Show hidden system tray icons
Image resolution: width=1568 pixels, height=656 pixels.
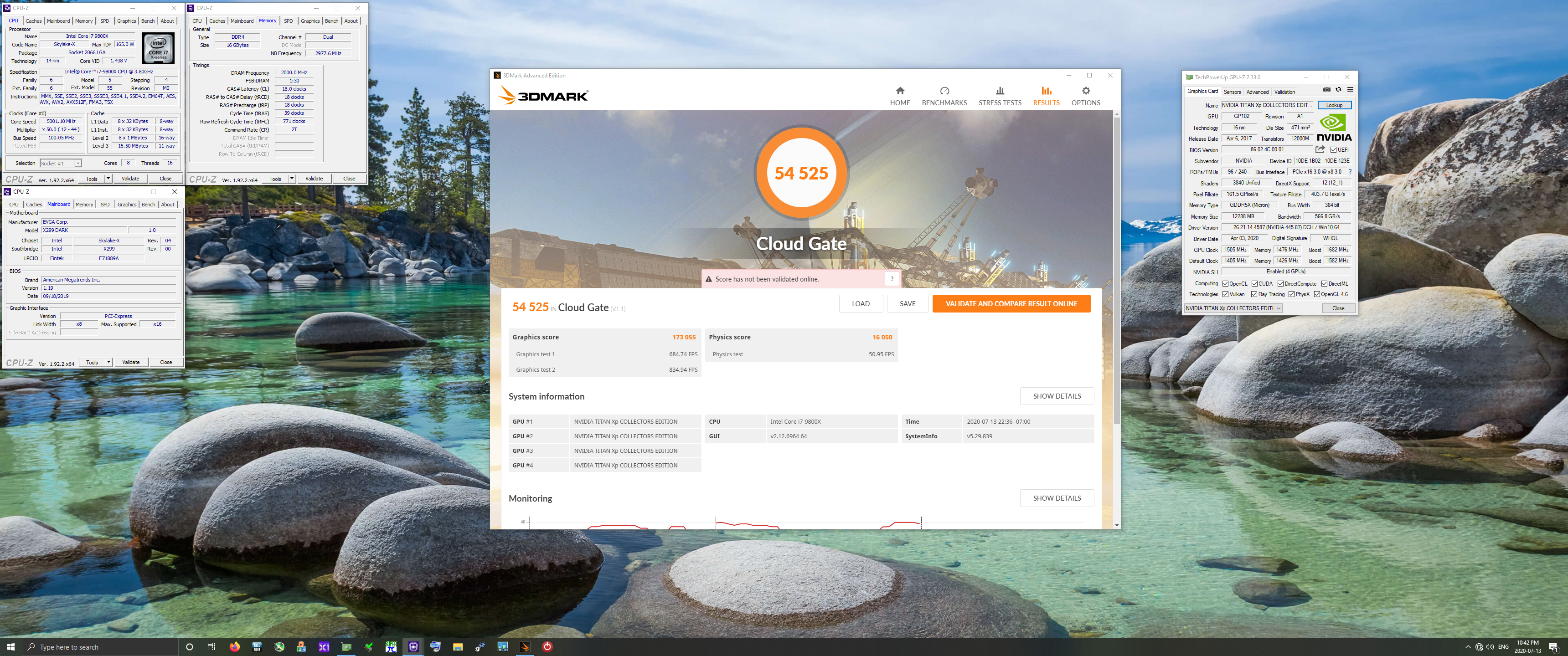(x=1468, y=647)
